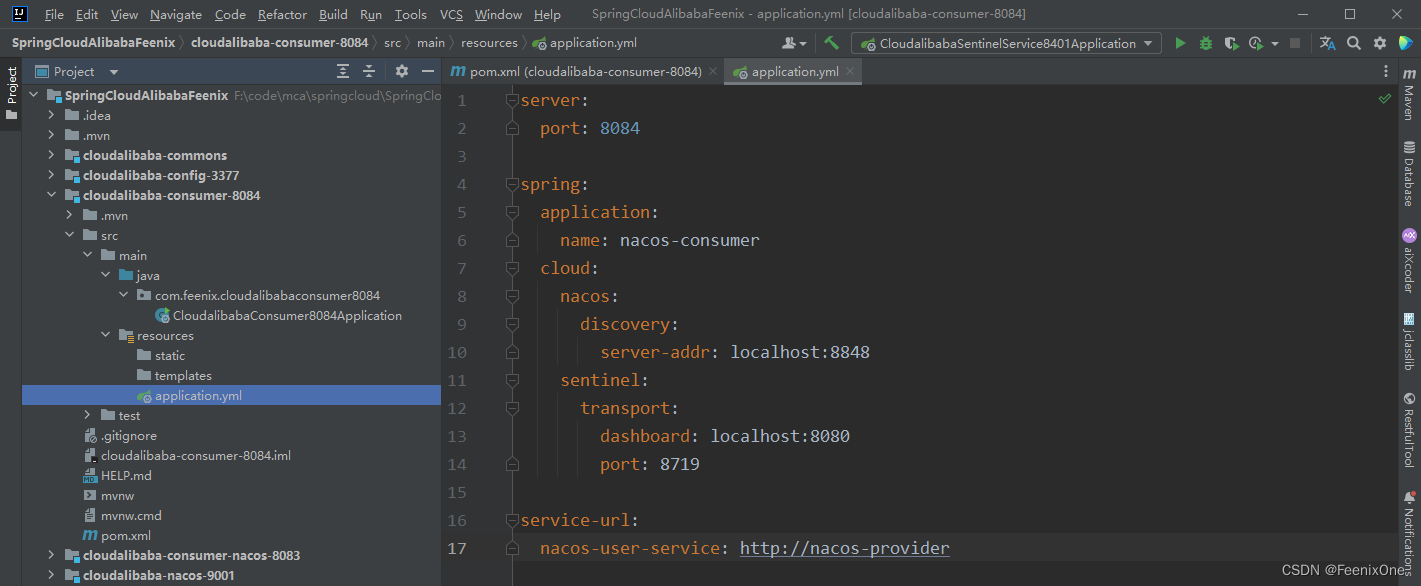Hide the Project tool window
Screen dimensions: 1421x586
pyautogui.click(x=428, y=71)
